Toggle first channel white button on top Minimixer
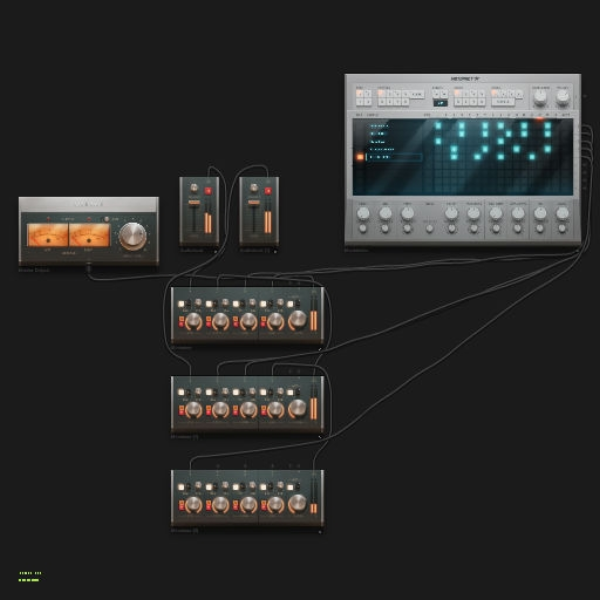Viewport: 600px width, 600px height. [x=181, y=304]
